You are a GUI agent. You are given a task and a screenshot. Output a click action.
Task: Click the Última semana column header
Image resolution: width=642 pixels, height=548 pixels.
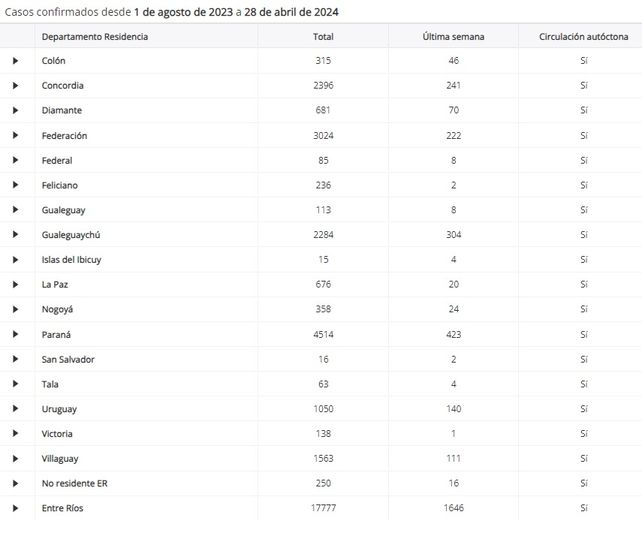[x=453, y=37]
